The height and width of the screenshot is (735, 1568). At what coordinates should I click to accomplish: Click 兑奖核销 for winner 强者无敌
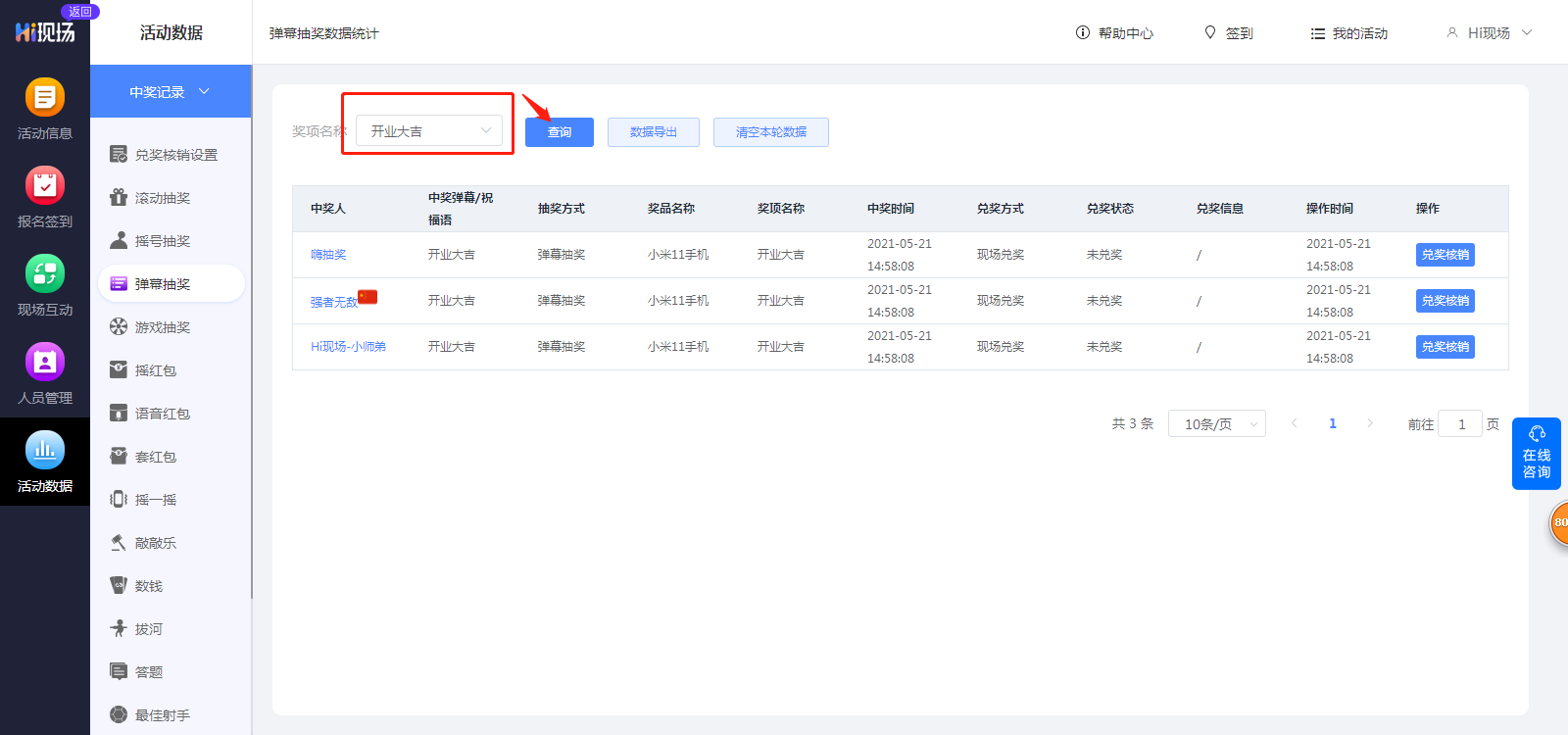click(1445, 301)
